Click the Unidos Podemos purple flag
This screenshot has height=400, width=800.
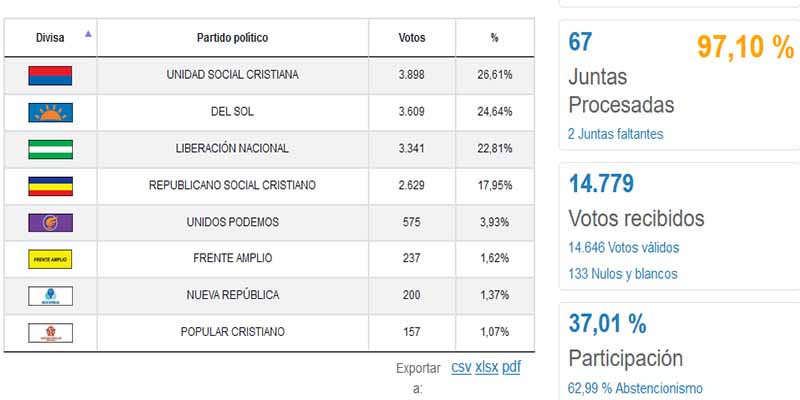(x=50, y=222)
